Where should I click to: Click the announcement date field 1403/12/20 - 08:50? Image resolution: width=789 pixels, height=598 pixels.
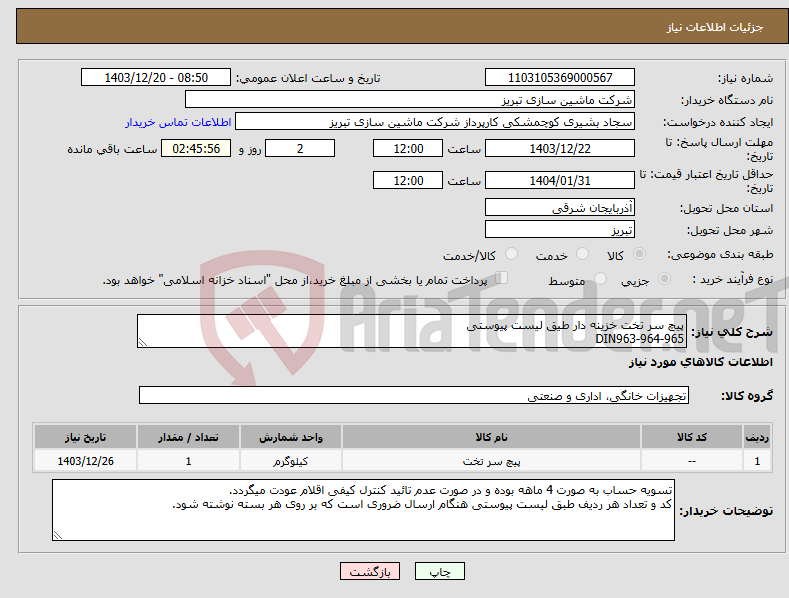[x=156, y=78]
